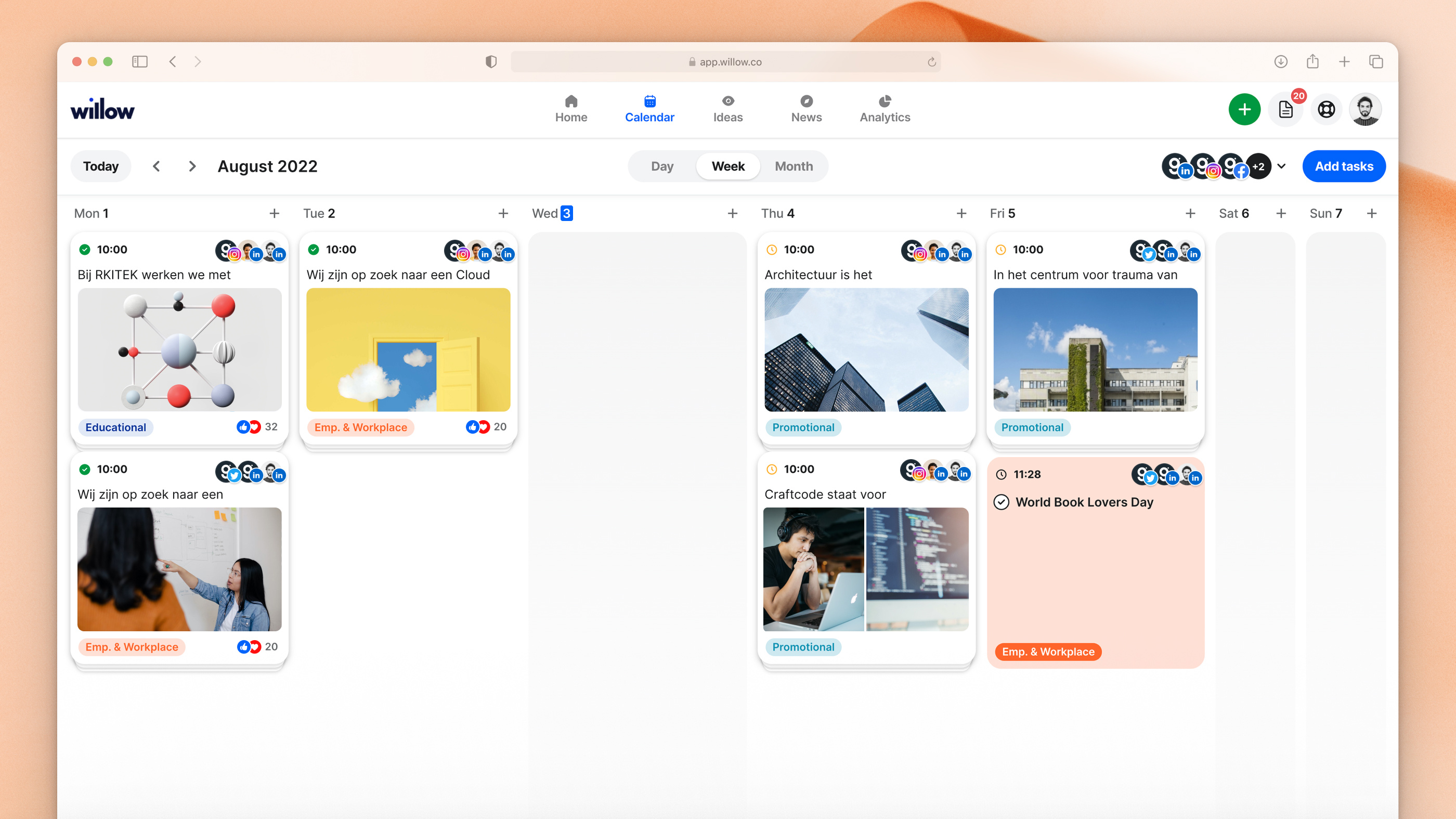Image resolution: width=1456 pixels, height=819 pixels.
Task: Open the Analytics tab
Action: tap(885, 109)
